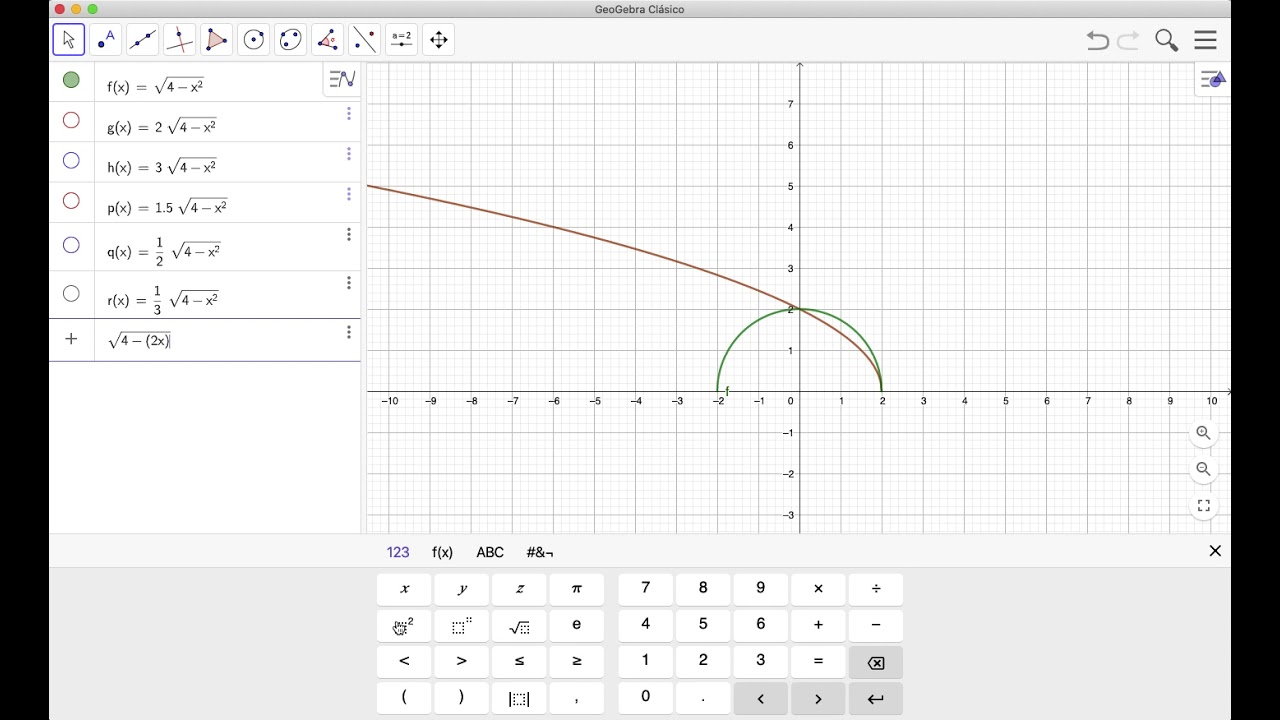Insert square root key
The width and height of the screenshot is (1280, 720).
(x=519, y=626)
